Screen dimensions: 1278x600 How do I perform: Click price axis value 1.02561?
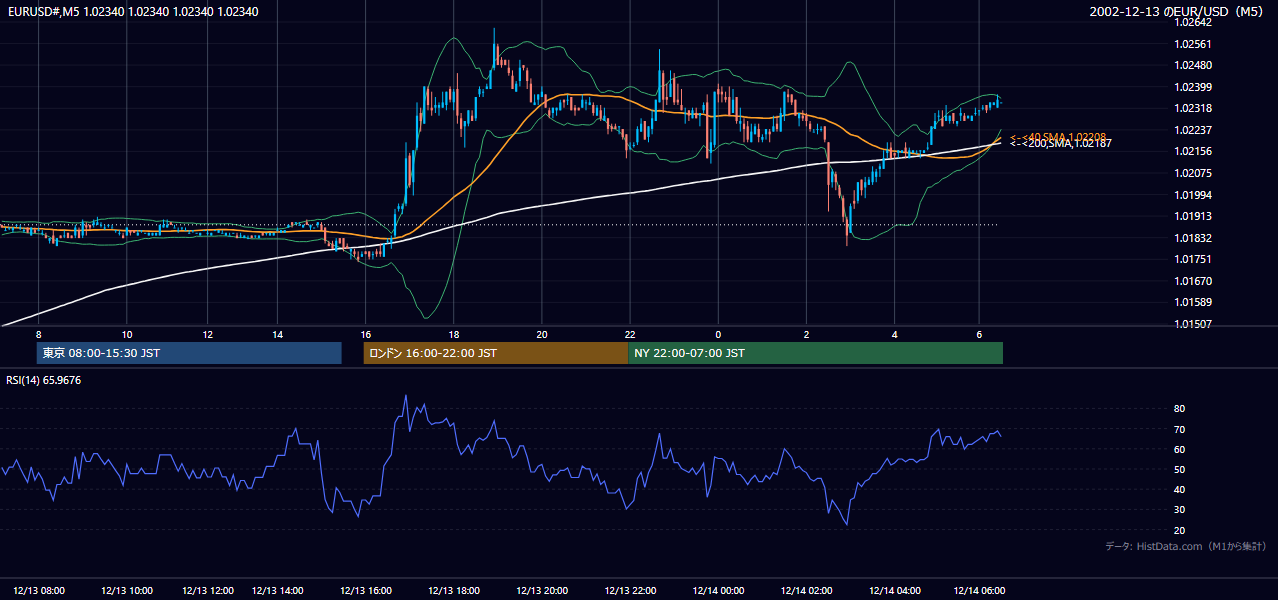click(1194, 44)
